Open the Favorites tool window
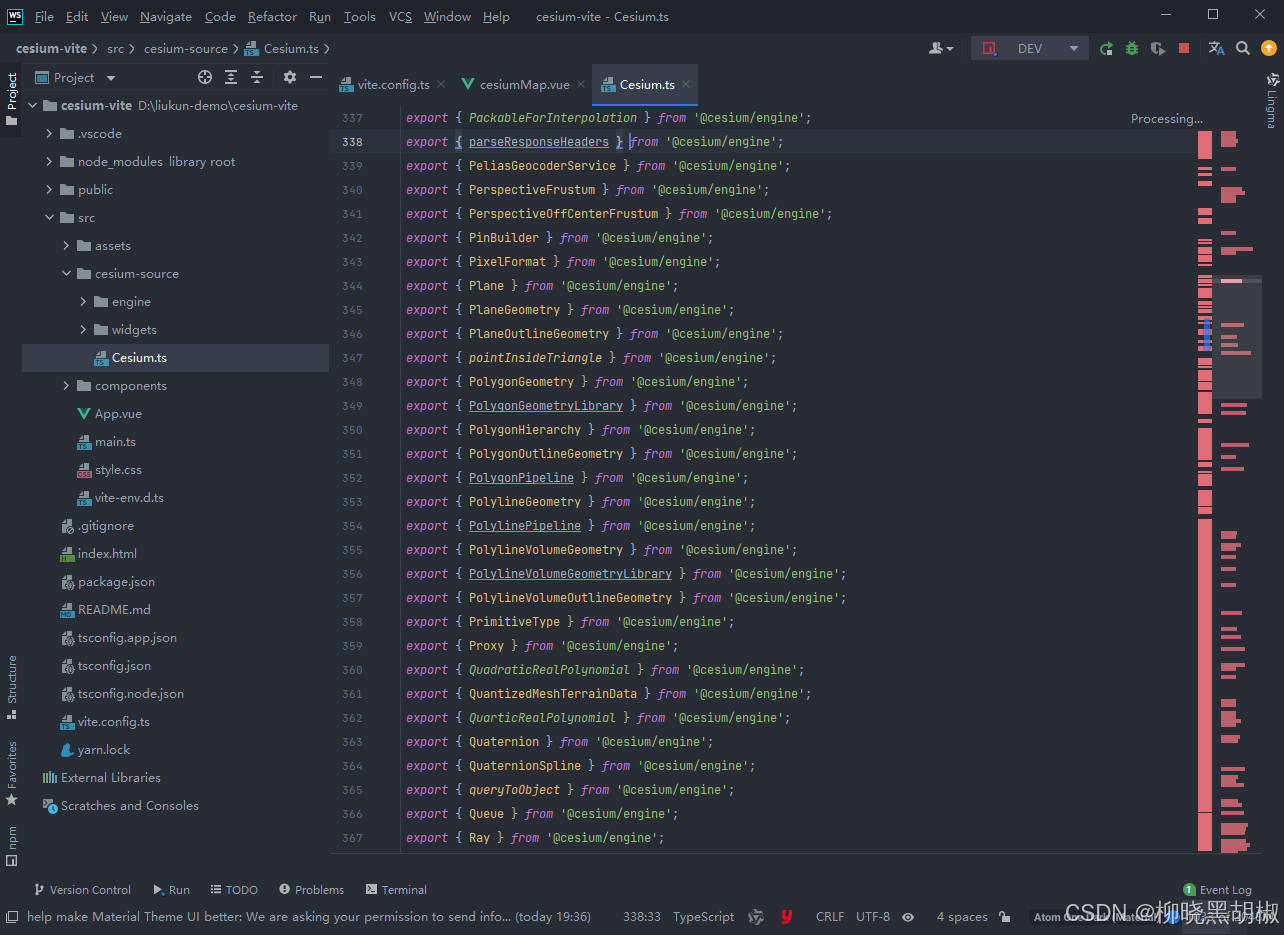The height and width of the screenshot is (935, 1284). (11, 773)
